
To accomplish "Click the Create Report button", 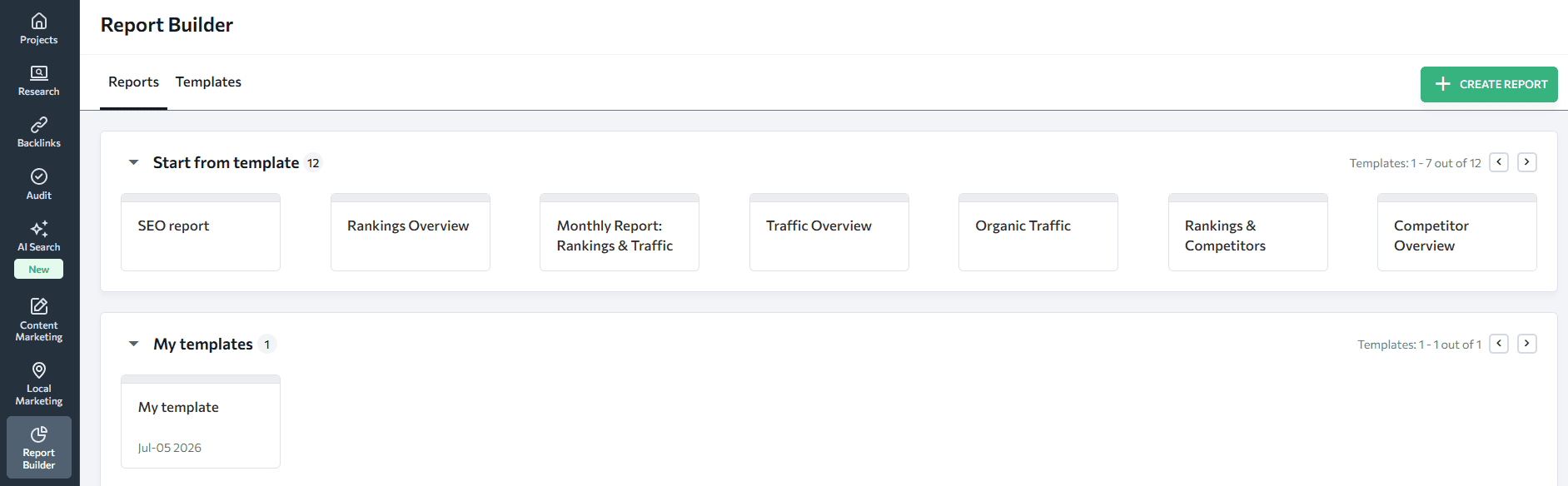I will click(x=1489, y=84).
